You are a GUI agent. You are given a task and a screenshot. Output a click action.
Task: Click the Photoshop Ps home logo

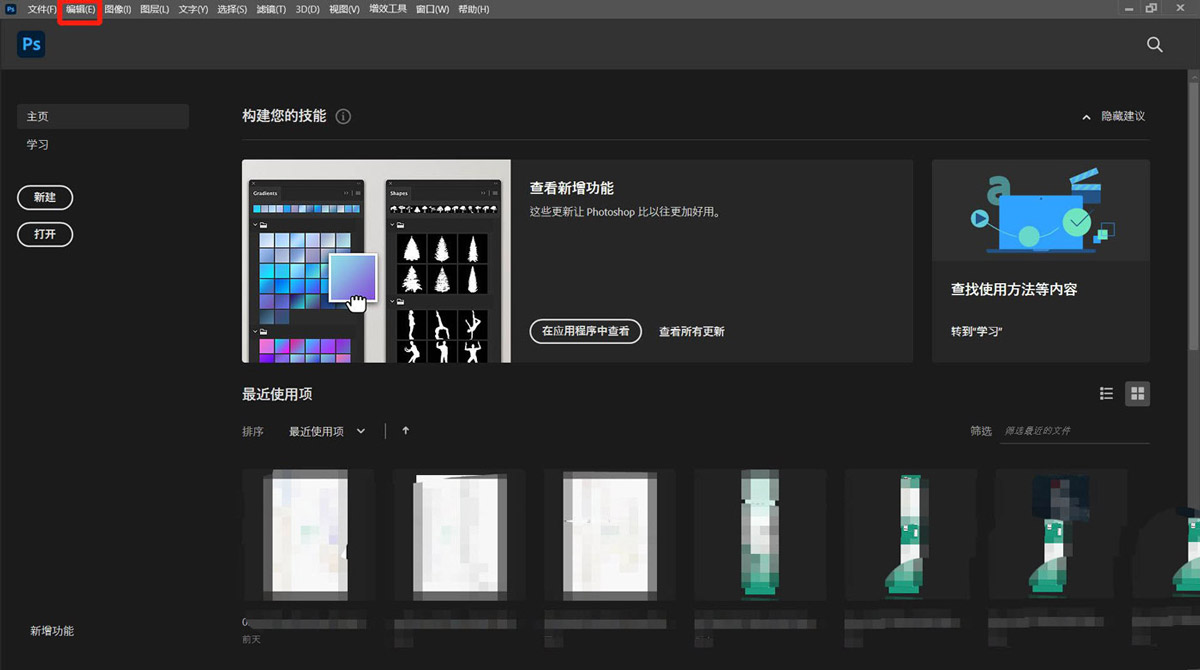(x=31, y=45)
